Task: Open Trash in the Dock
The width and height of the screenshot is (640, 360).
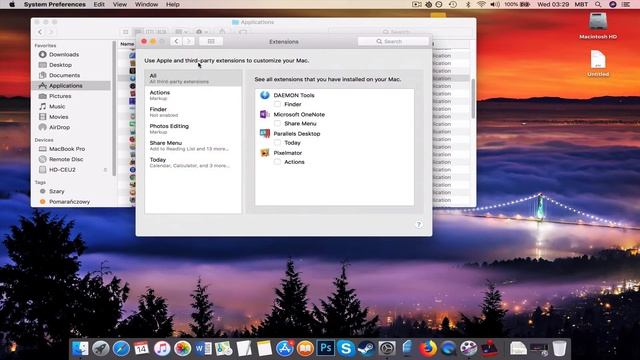Action: tap(560, 349)
